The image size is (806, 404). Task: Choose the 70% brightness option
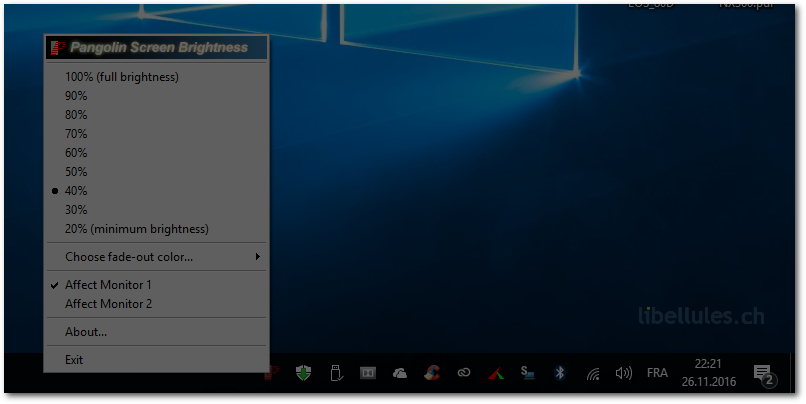tap(157, 134)
